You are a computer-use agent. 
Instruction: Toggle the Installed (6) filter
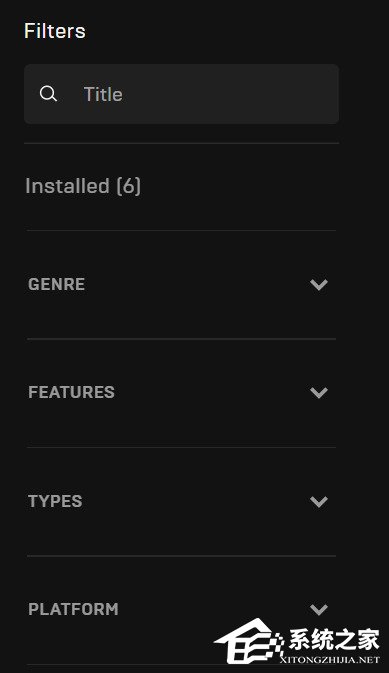(83, 186)
